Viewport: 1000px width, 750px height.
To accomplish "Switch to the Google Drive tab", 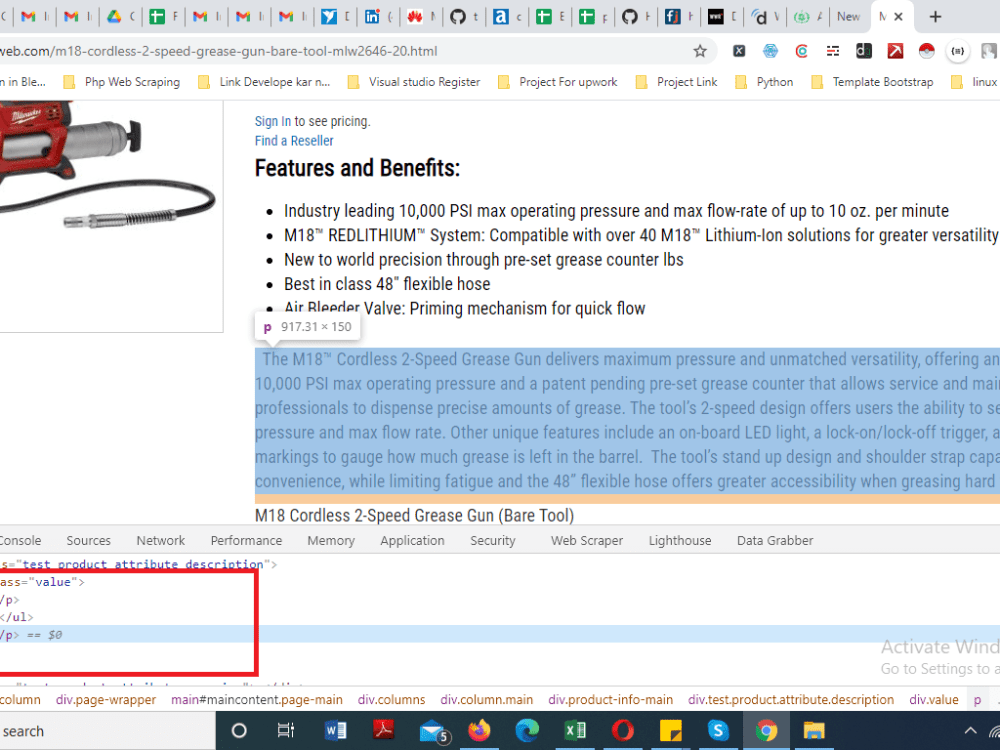I will (114, 17).
